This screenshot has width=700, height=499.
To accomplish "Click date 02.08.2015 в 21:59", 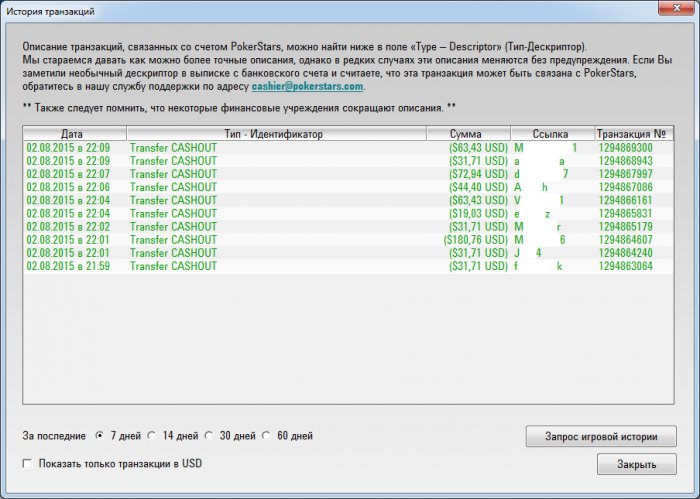I will pyautogui.click(x=68, y=266).
